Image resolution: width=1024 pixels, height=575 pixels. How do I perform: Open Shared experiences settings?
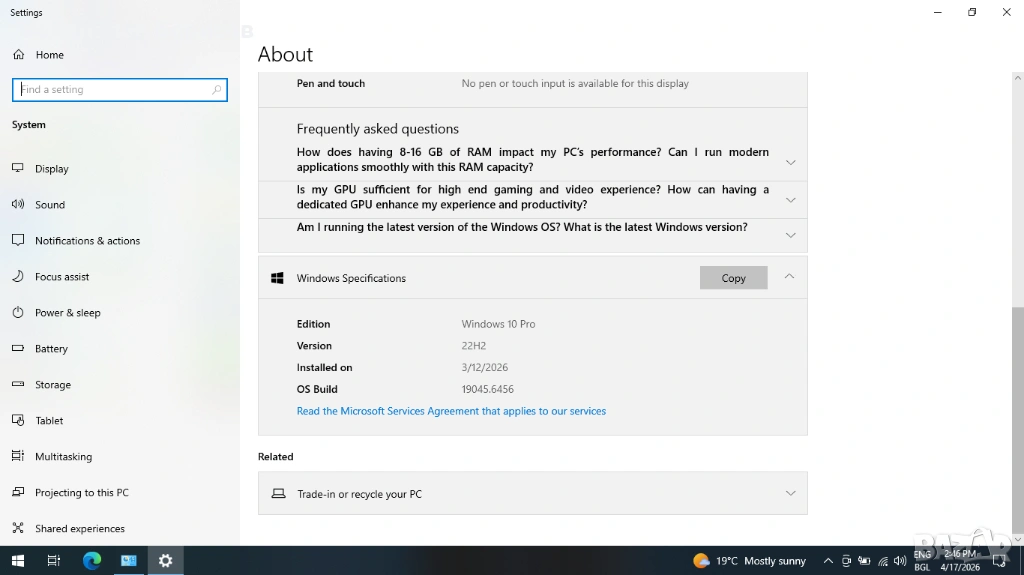point(79,529)
